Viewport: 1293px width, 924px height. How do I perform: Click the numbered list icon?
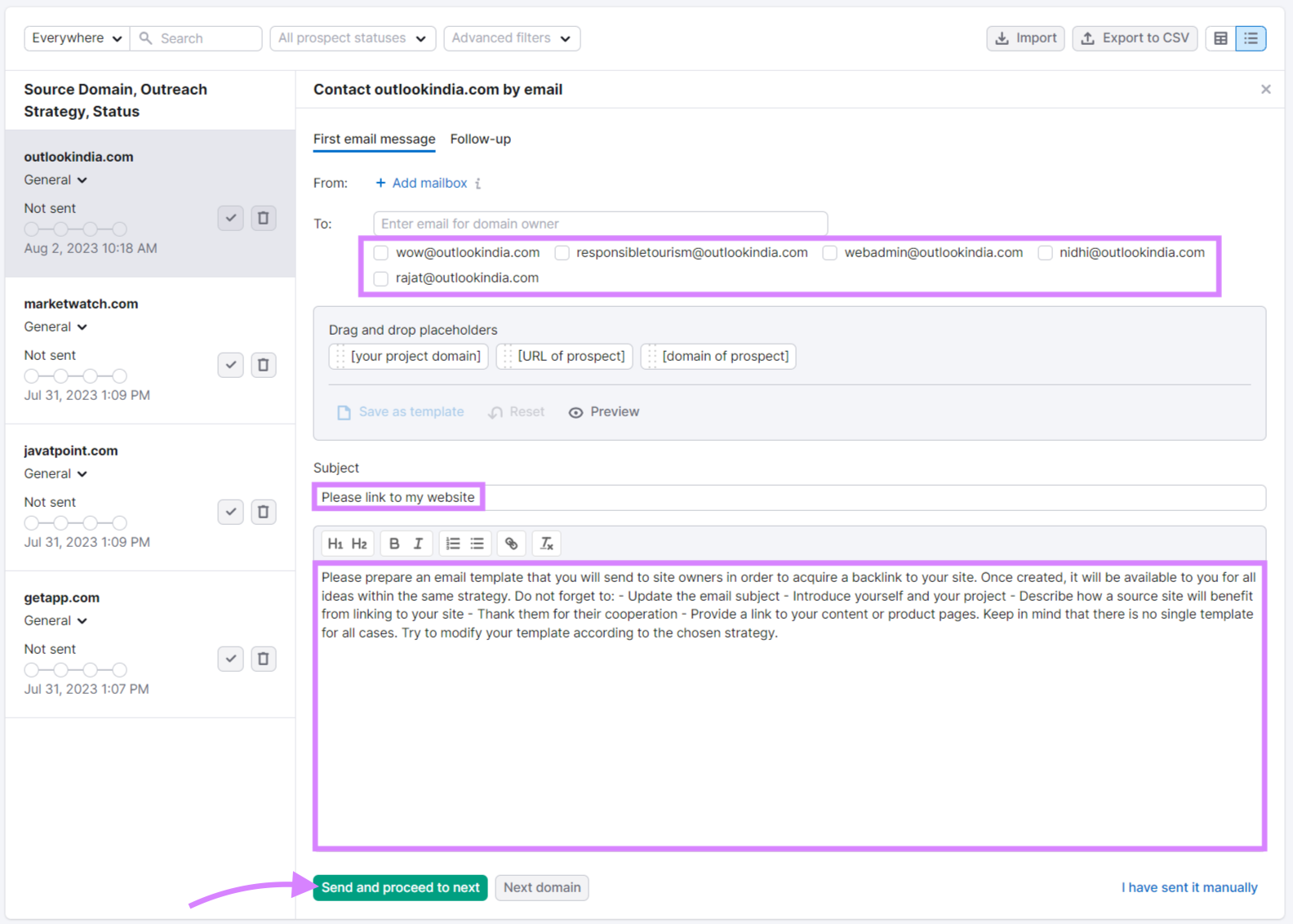tap(453, 544)
